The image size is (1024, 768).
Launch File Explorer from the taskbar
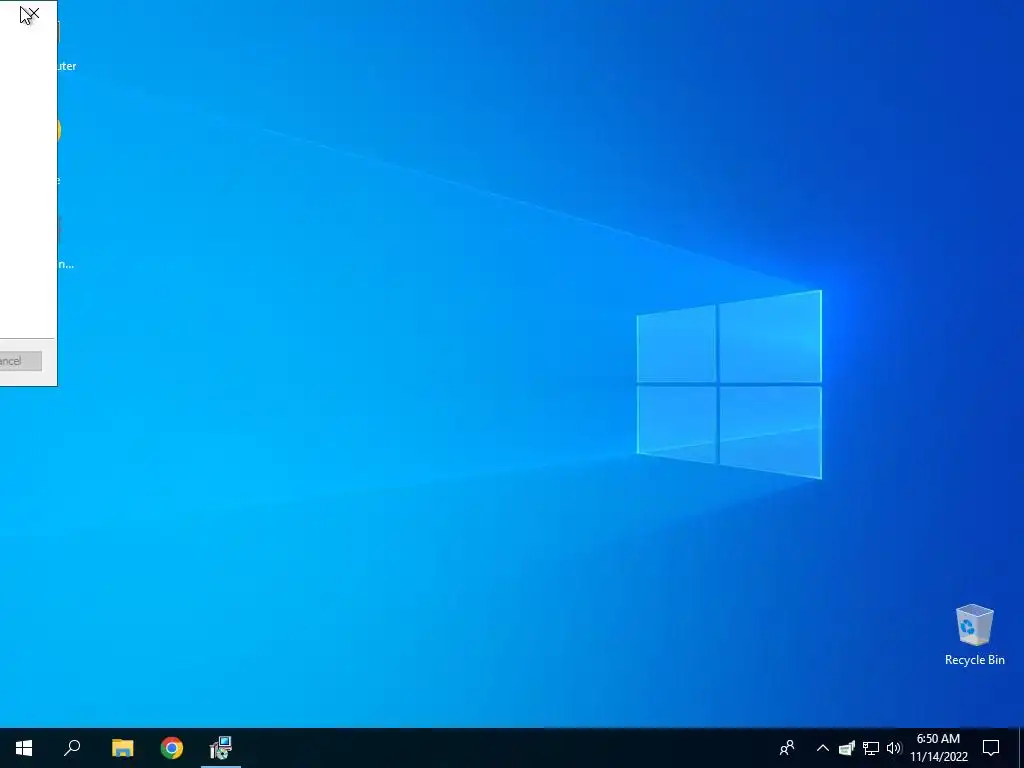click(122, 748)
